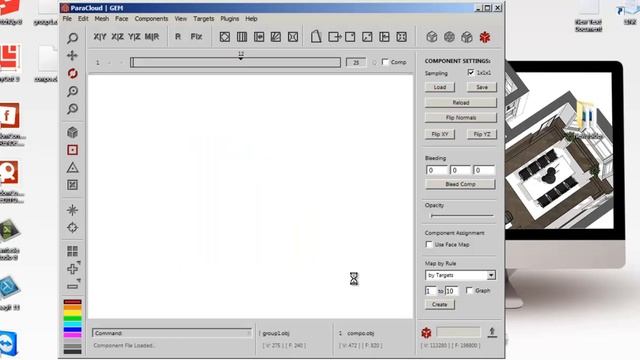Enable the Use Face Map checkbox
The image size is (640, 360).
(x=429, y=244)
